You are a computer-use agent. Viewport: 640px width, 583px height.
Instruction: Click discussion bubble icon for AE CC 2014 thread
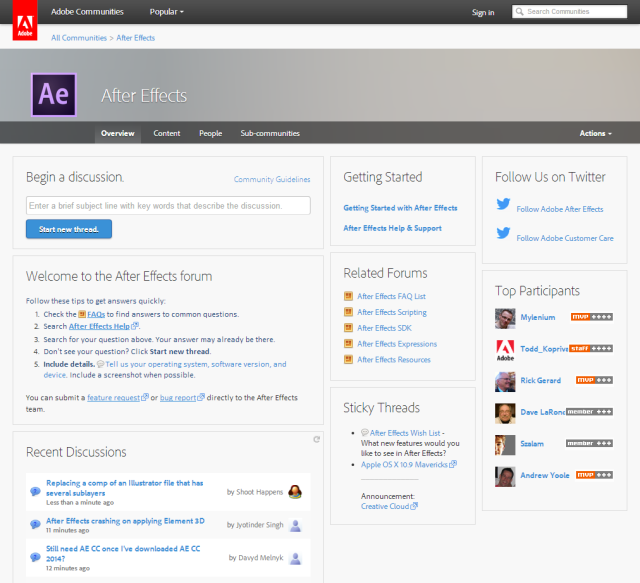36,556
